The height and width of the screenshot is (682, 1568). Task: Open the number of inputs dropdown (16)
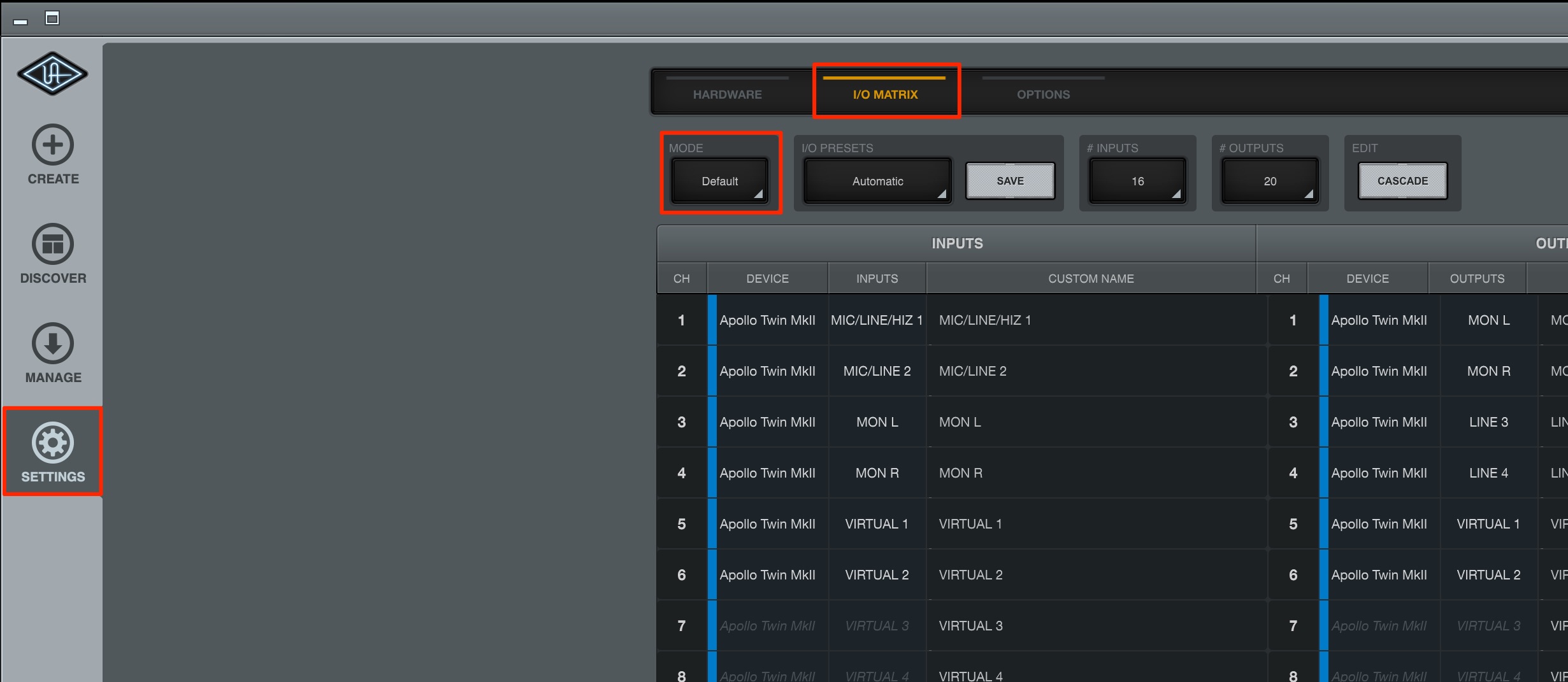tap(1137, 181)
